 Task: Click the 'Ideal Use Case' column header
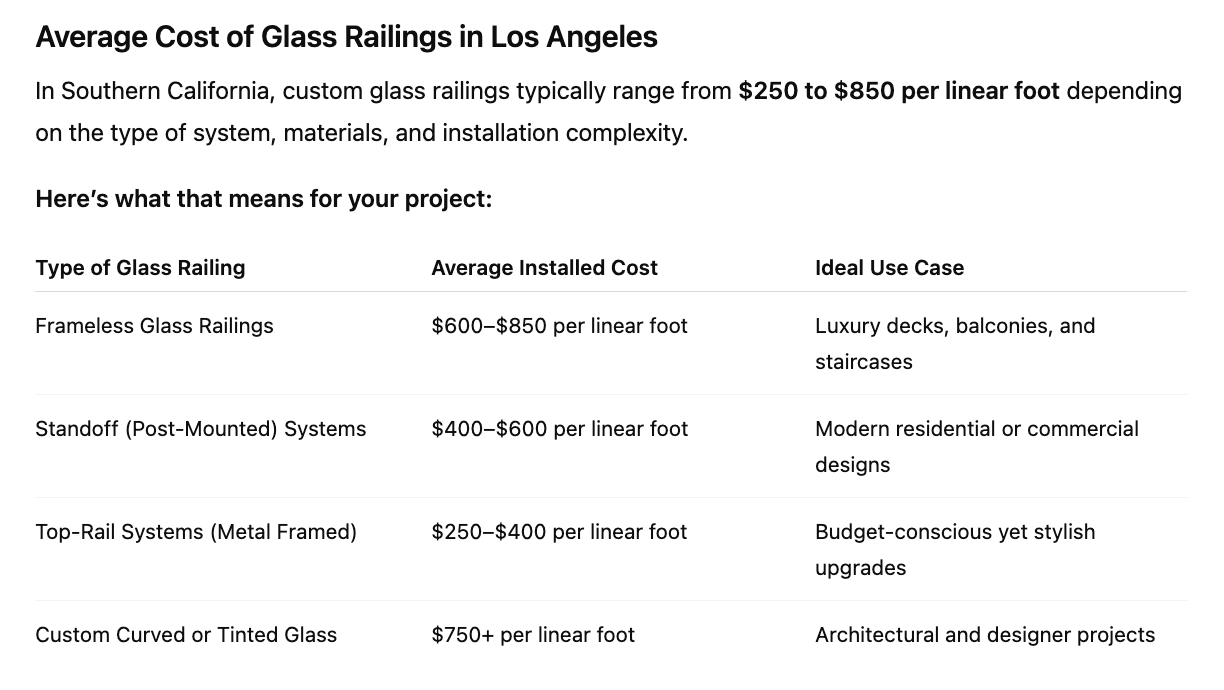pyautogui.click(x=889, y=268)
